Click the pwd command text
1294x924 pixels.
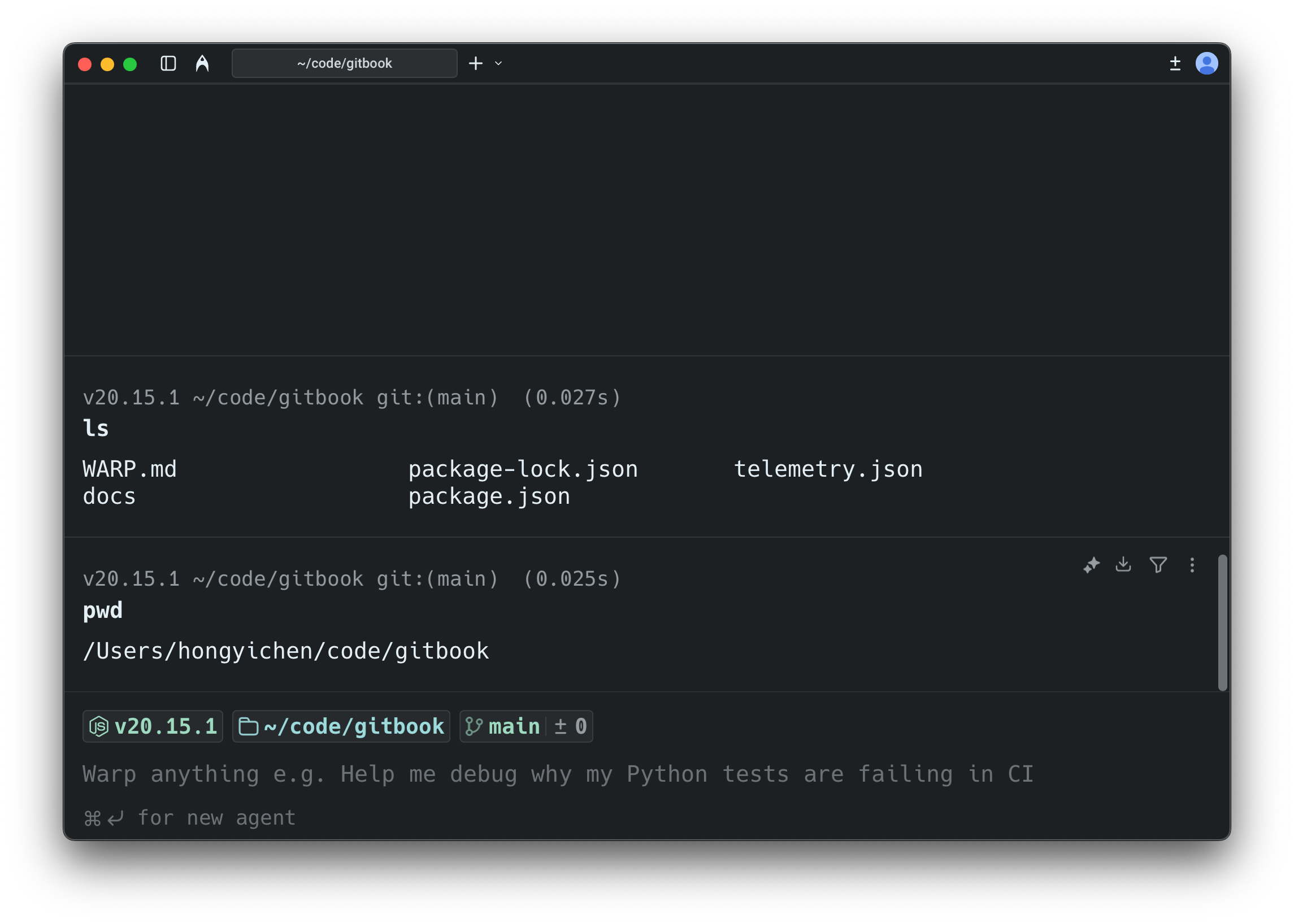[102, 610]
